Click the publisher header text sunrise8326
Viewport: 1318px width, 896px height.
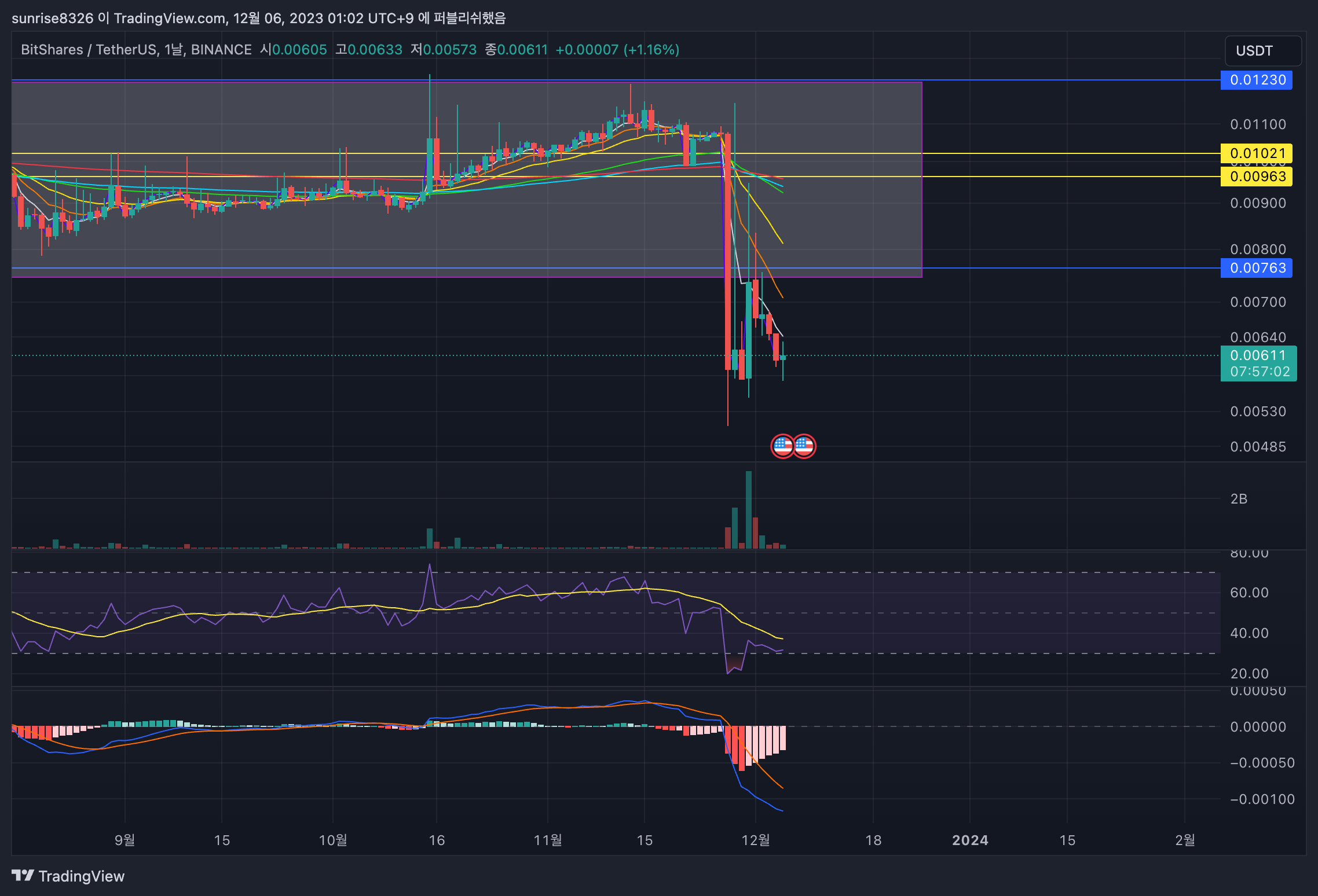pos(52,19)
